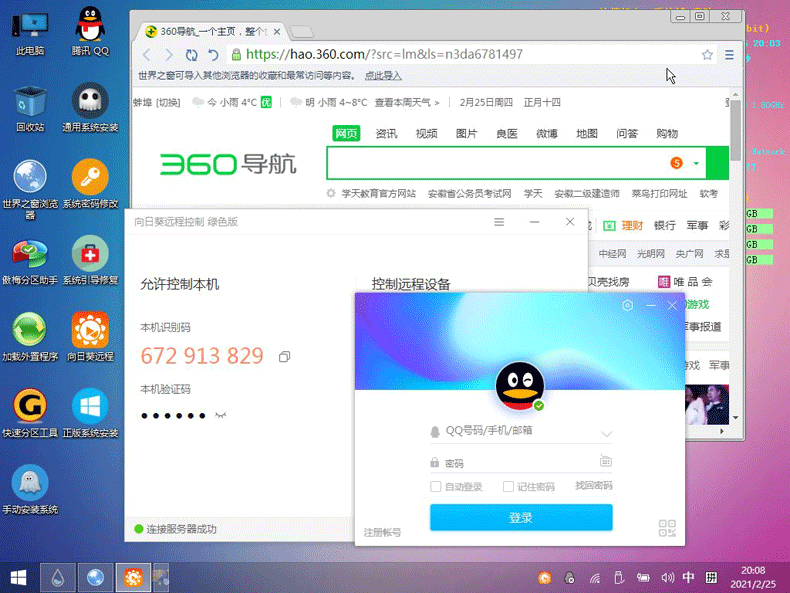
Task: Click the 找回密码 link
Action: (x=593, y=486)
